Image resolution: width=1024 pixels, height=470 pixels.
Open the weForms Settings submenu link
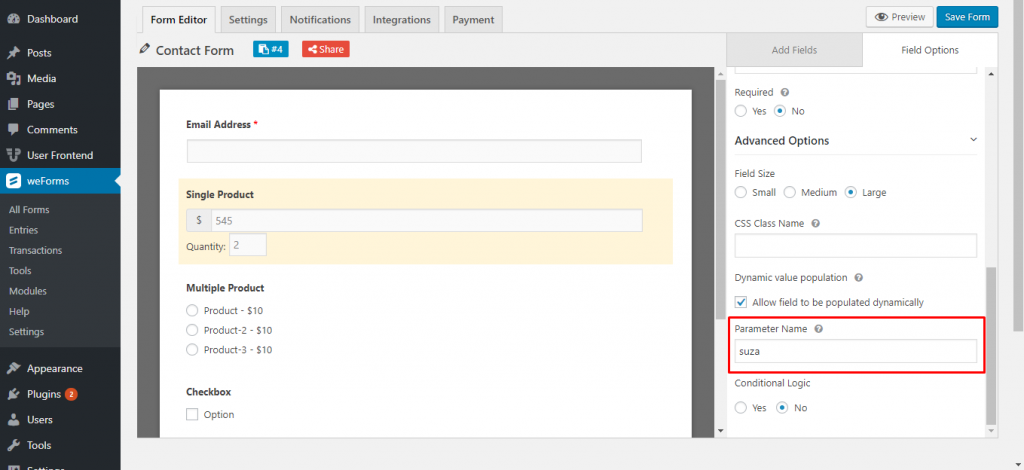pyautogui.click(x=27, y=332)
